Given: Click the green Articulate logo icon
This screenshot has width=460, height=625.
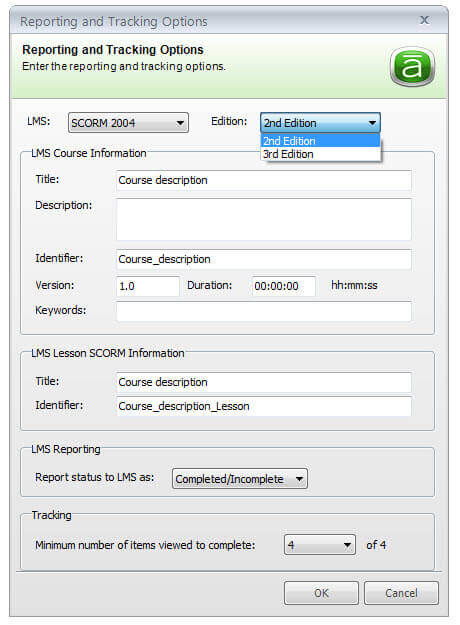Looking at the screenshot, I should [x=412, y=67].
